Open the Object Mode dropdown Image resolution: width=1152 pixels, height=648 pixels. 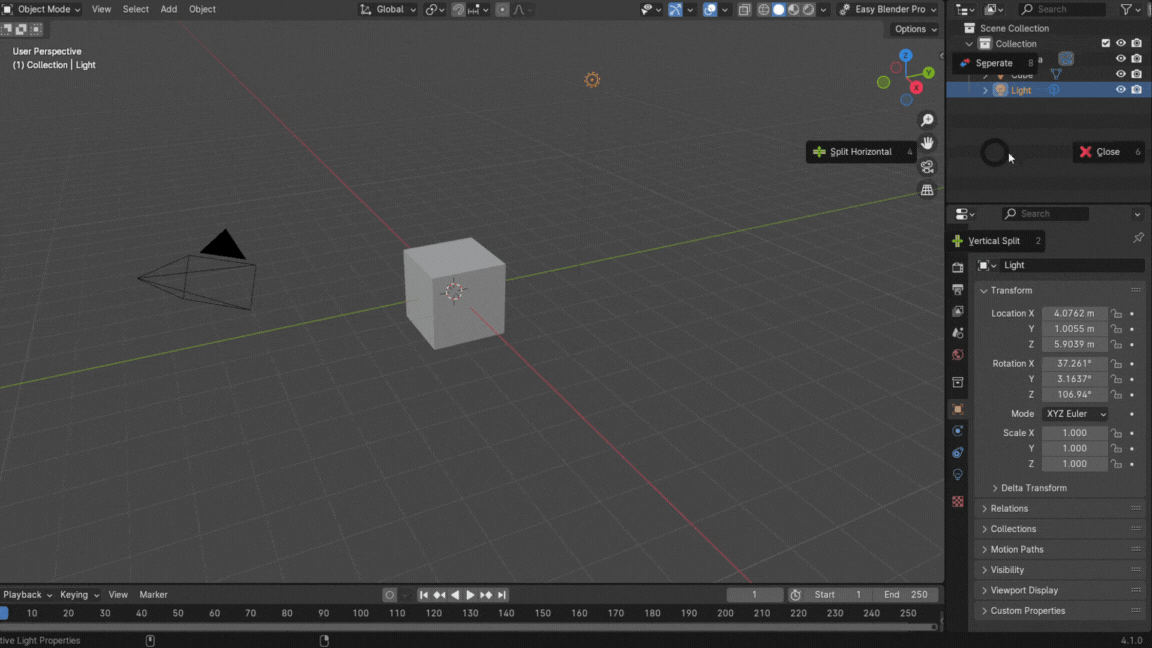tap(42, 10)
